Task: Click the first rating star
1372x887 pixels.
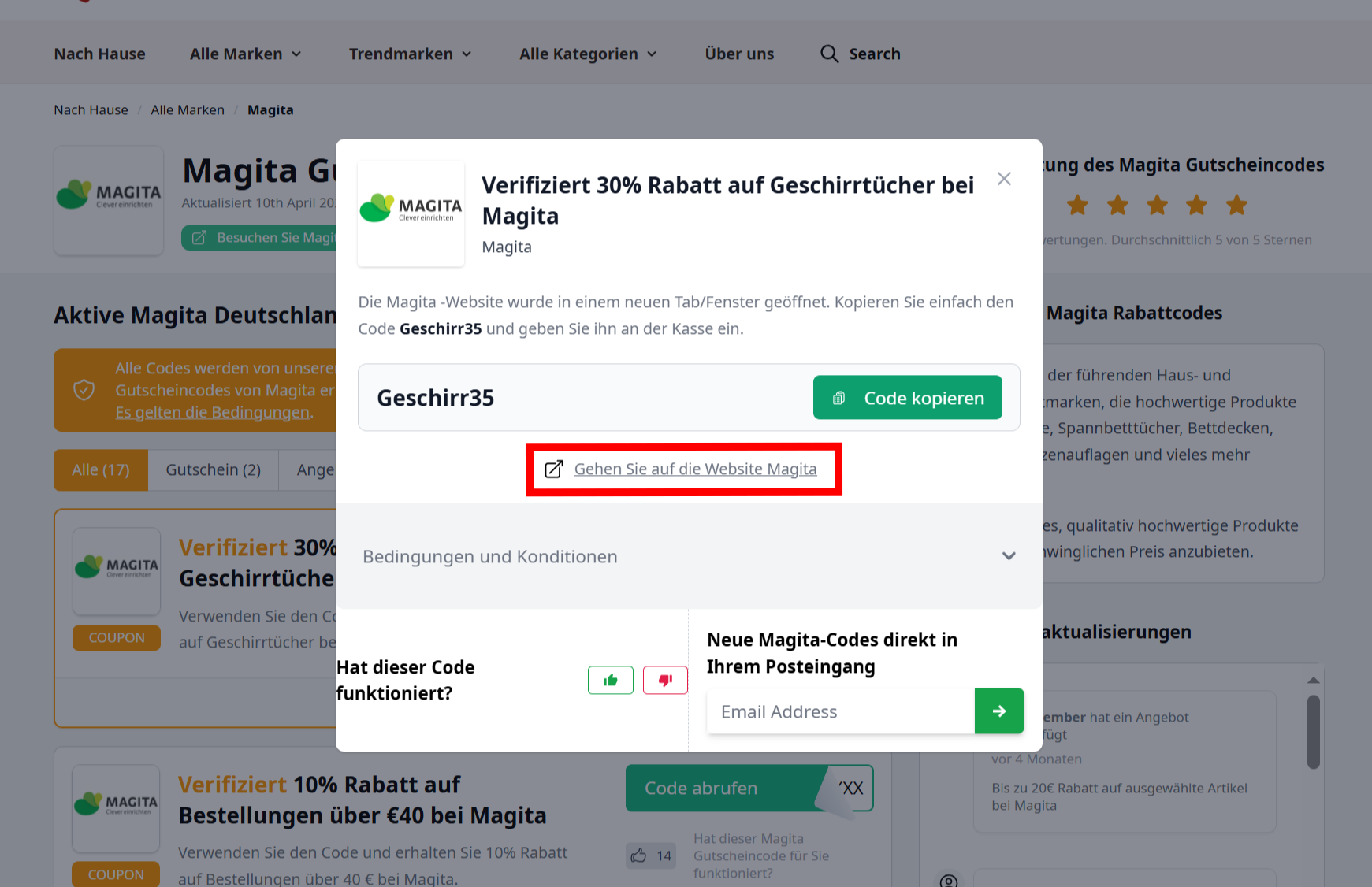Action: coord(1077,206)
